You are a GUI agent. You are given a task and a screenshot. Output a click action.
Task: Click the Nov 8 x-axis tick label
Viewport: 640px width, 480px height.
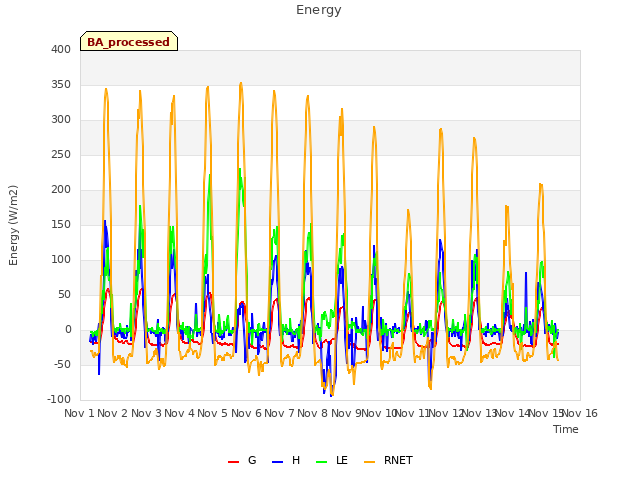[x=313, y=413]
